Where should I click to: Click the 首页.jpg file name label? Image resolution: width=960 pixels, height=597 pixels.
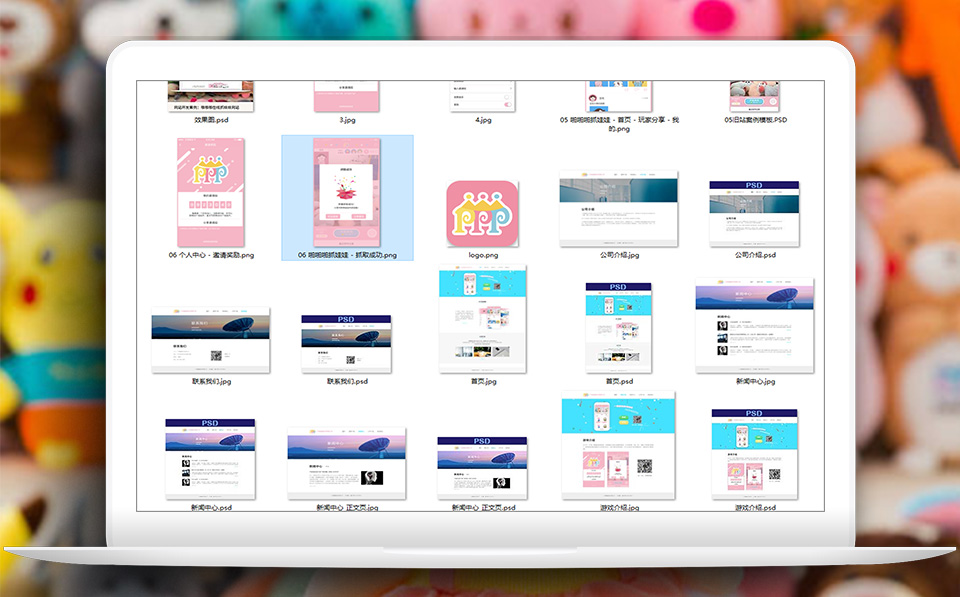(483, 381)
